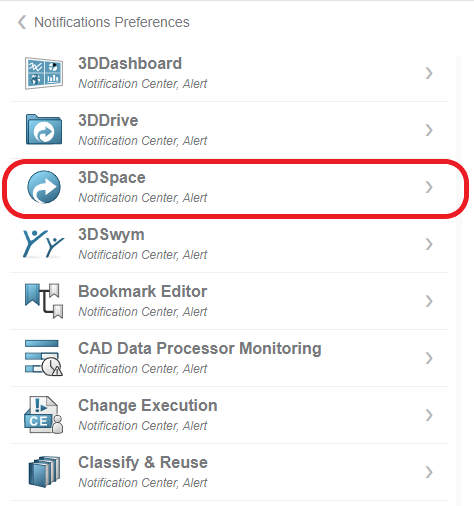Viewport: 474px width, 506px height.
Task: Open the 3DSwym title entry
Action: (x=111, y=235)
